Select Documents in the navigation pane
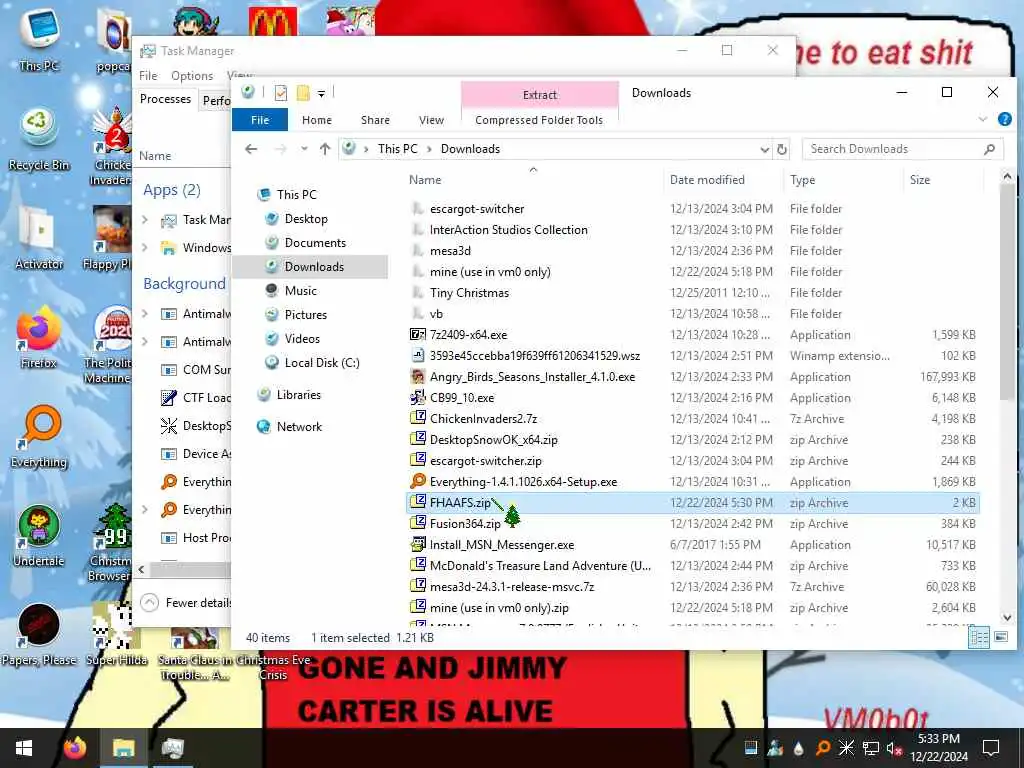This screenshot has width=1024, height=768. (x=315, y=243)
